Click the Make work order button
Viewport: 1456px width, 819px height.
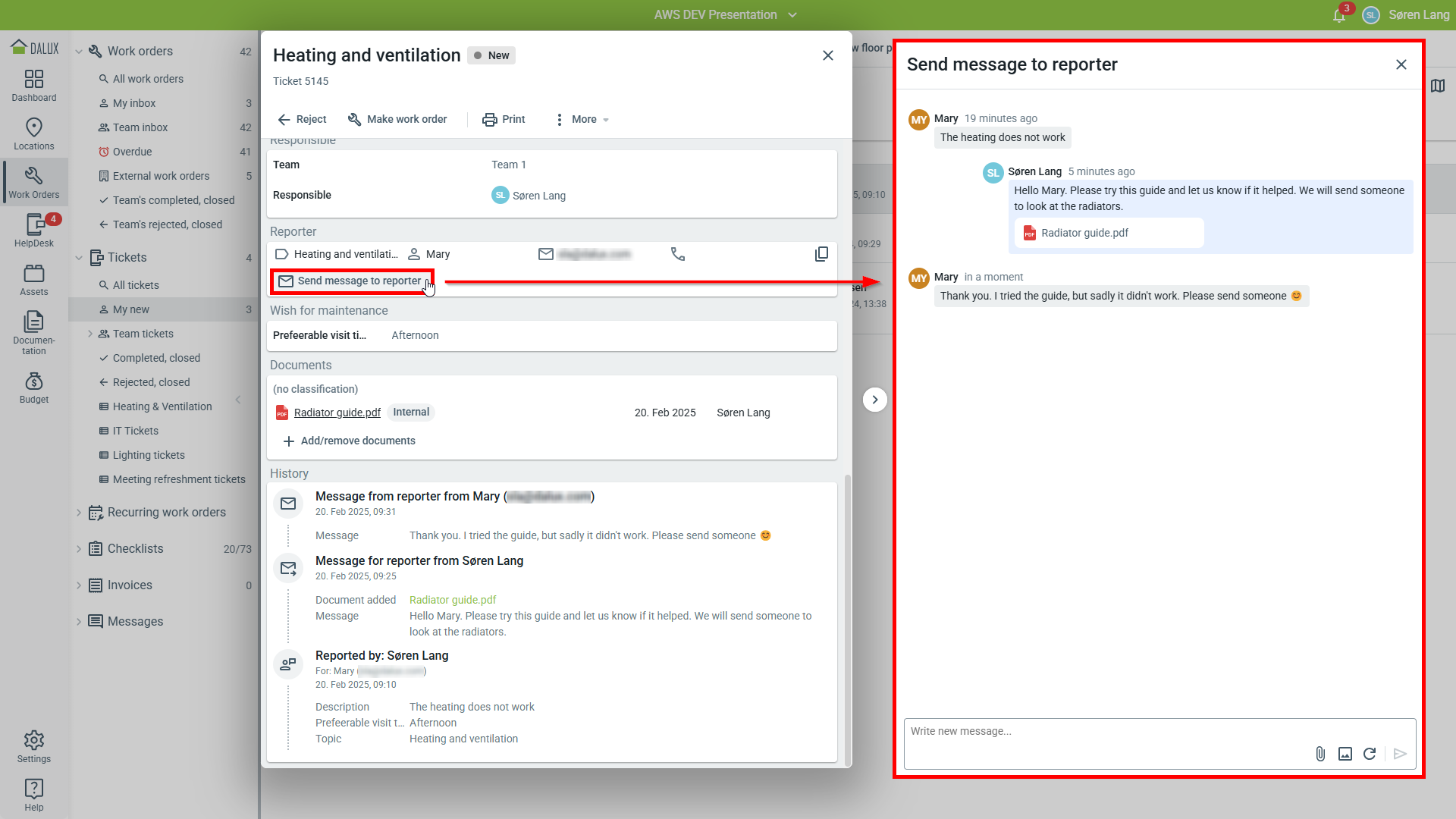[x=397, y=119]
